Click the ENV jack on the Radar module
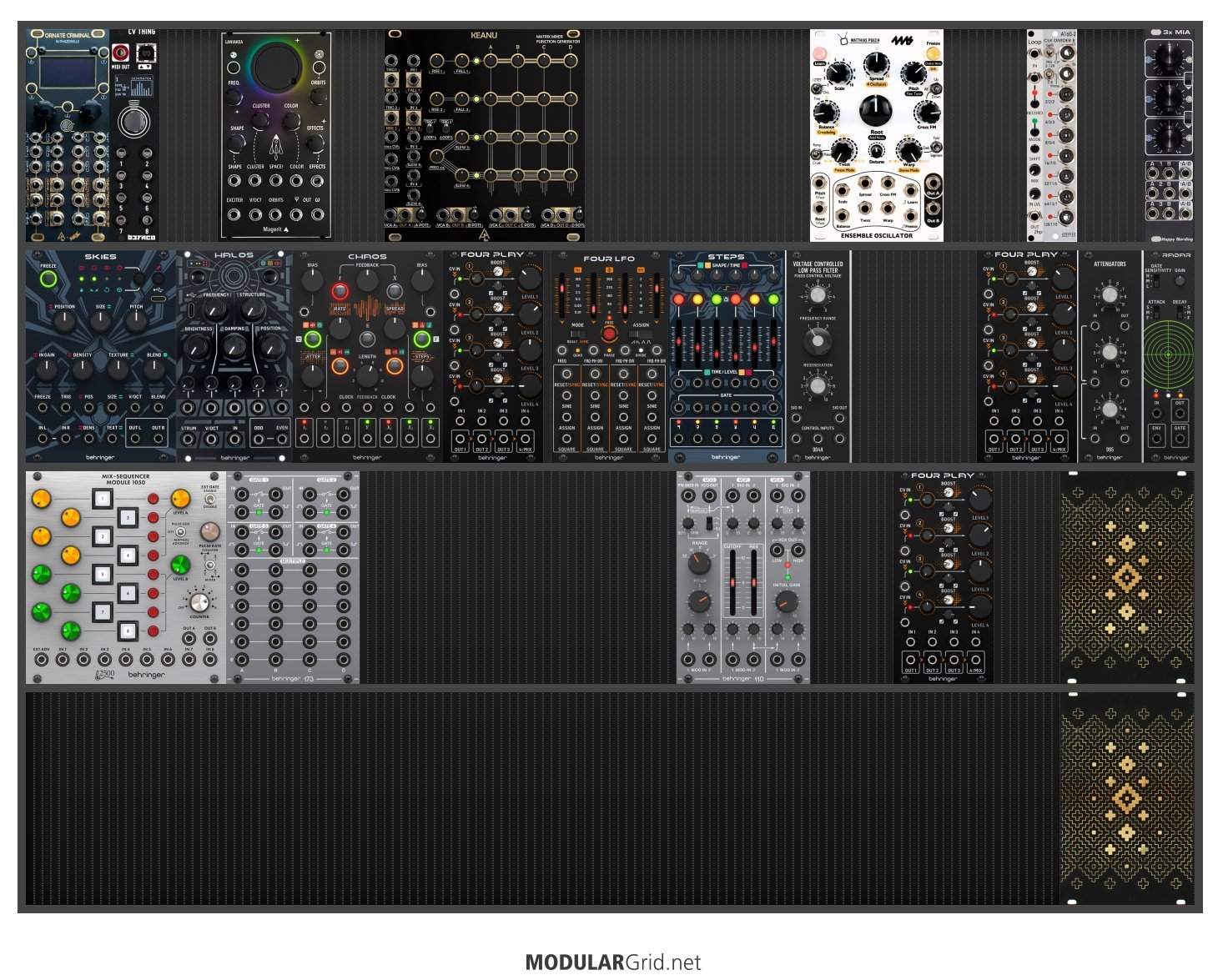The height and width of the screenshot is (980, 1228). 1156,439
